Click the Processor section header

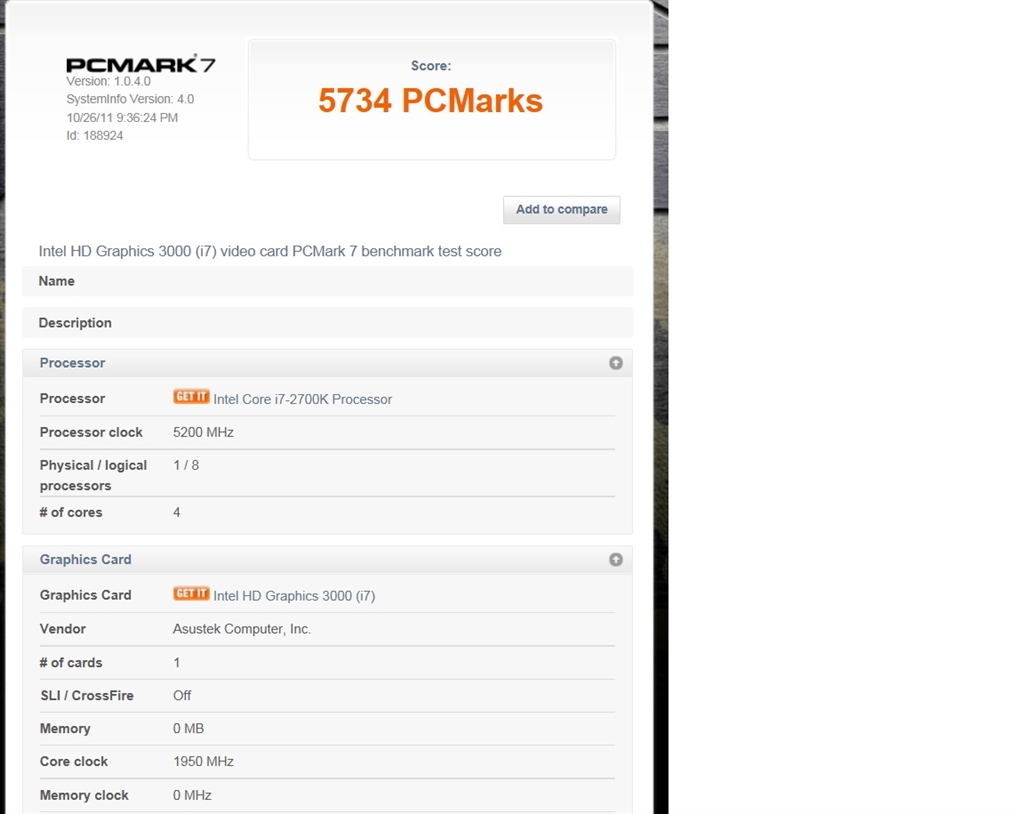(x=327, y=363)
